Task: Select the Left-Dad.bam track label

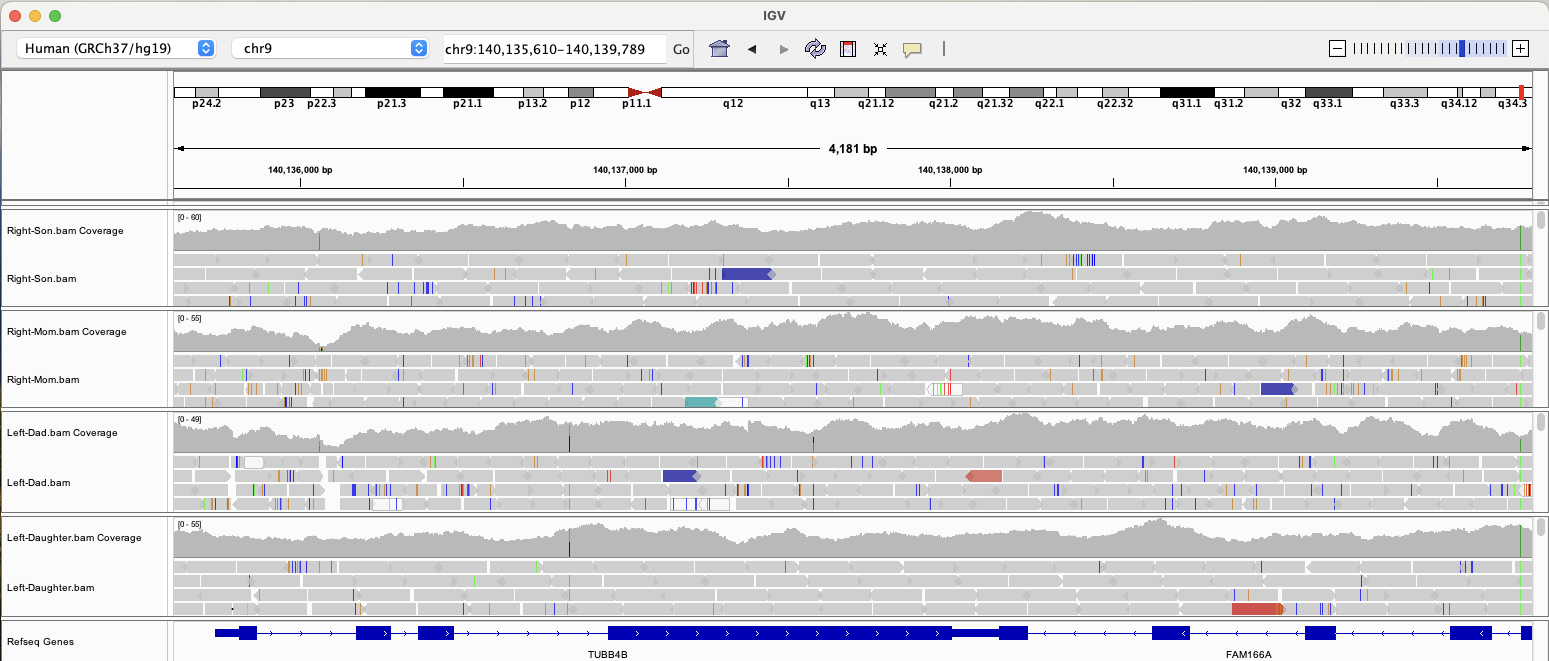Action: click(x=39, y=483)
